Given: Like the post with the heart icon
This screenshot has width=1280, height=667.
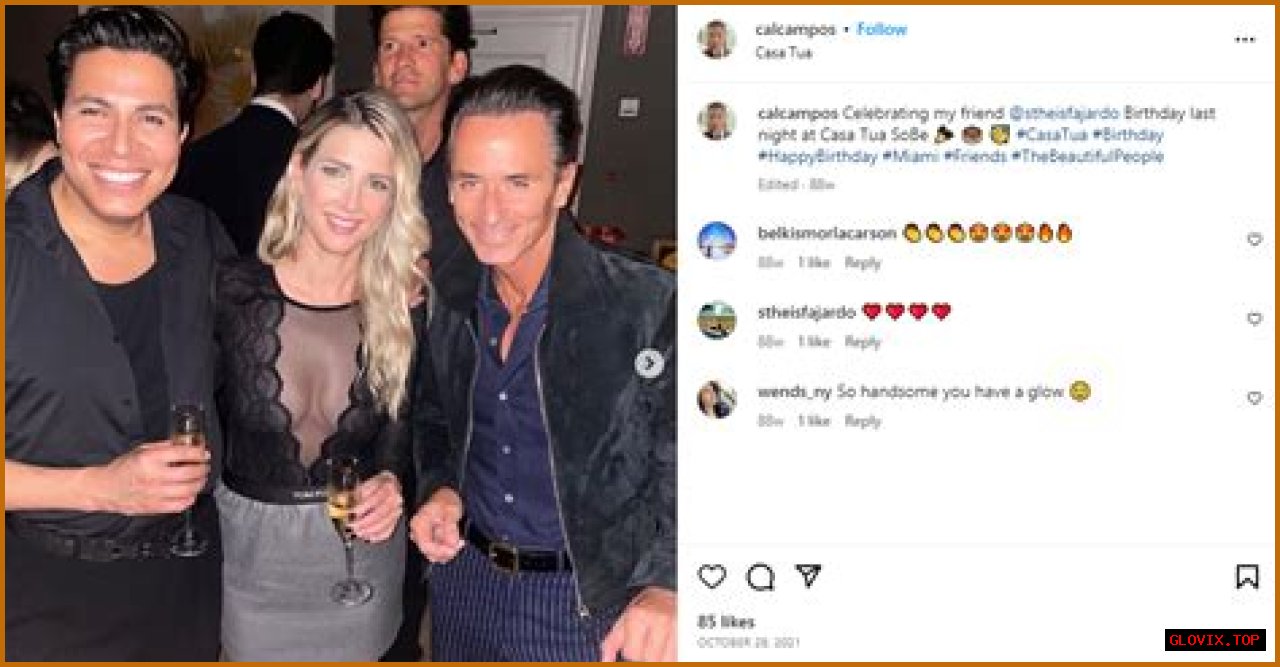Looking at the screenshot, I should 712,577.
